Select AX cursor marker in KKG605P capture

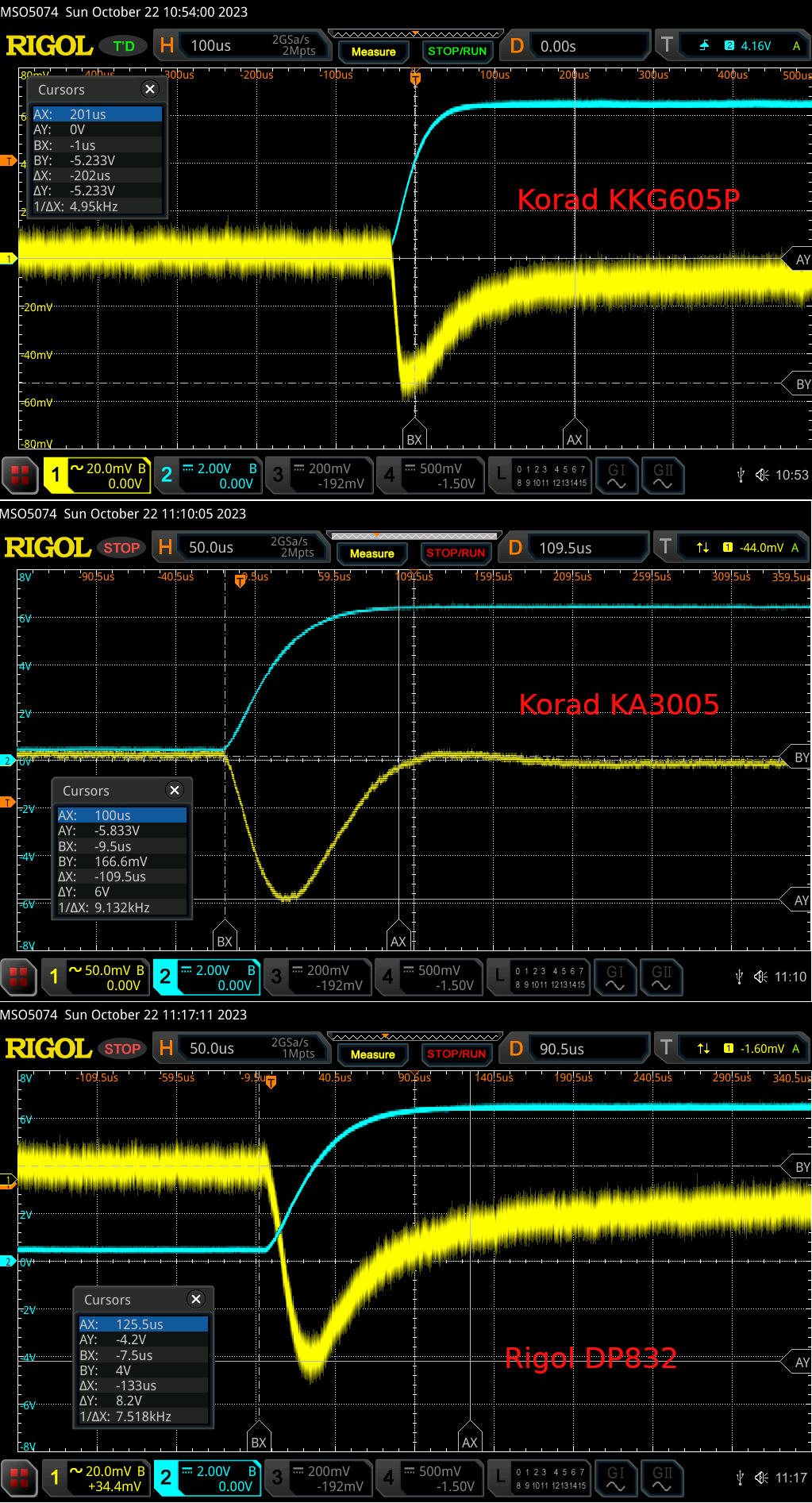tap(575, 434)
